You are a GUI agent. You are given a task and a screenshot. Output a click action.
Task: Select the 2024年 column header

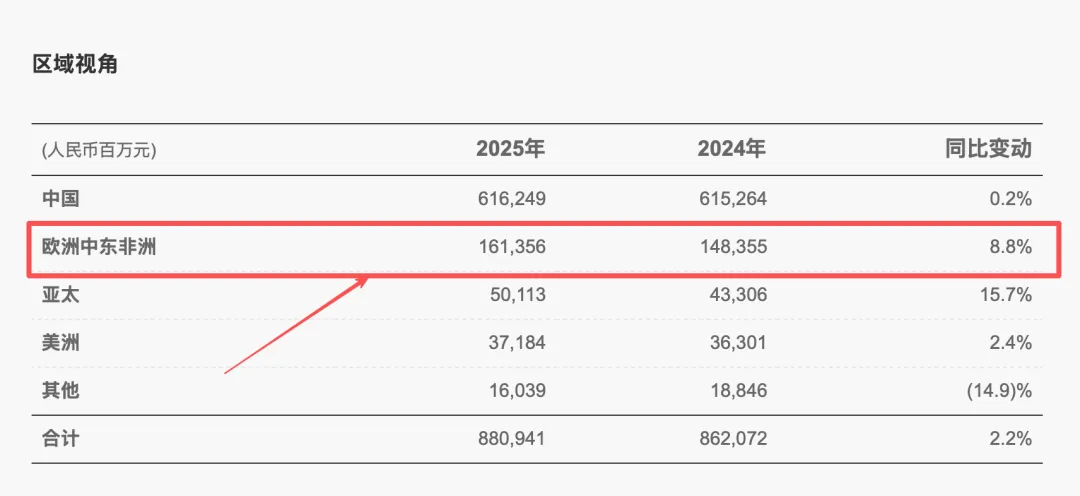(x=731, y=150)
